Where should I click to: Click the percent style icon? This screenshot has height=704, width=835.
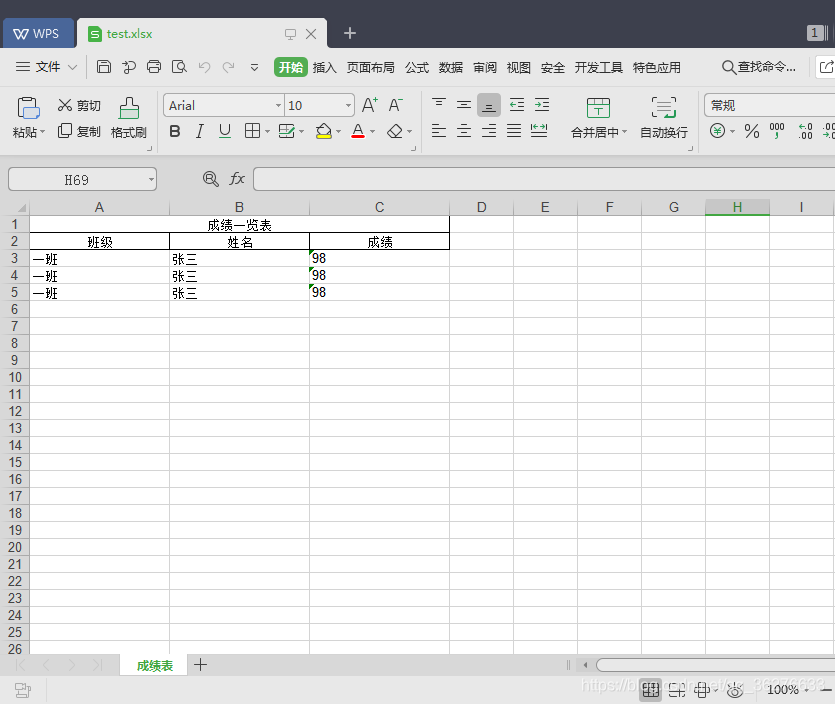pos(751,131)
